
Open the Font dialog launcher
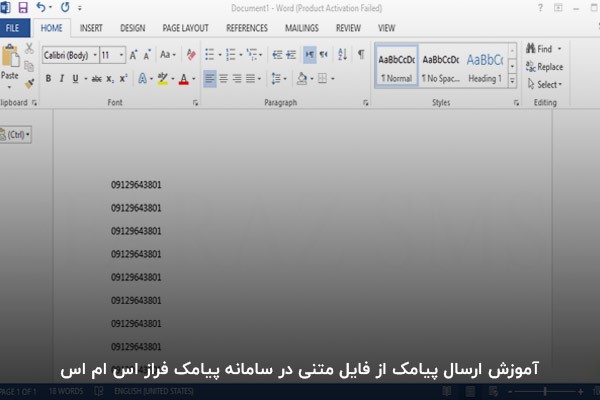click(196, 103)
